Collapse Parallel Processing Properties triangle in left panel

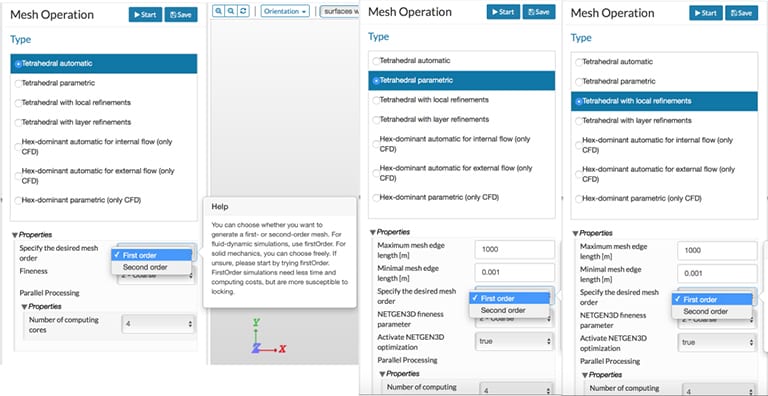pos(24,306)
